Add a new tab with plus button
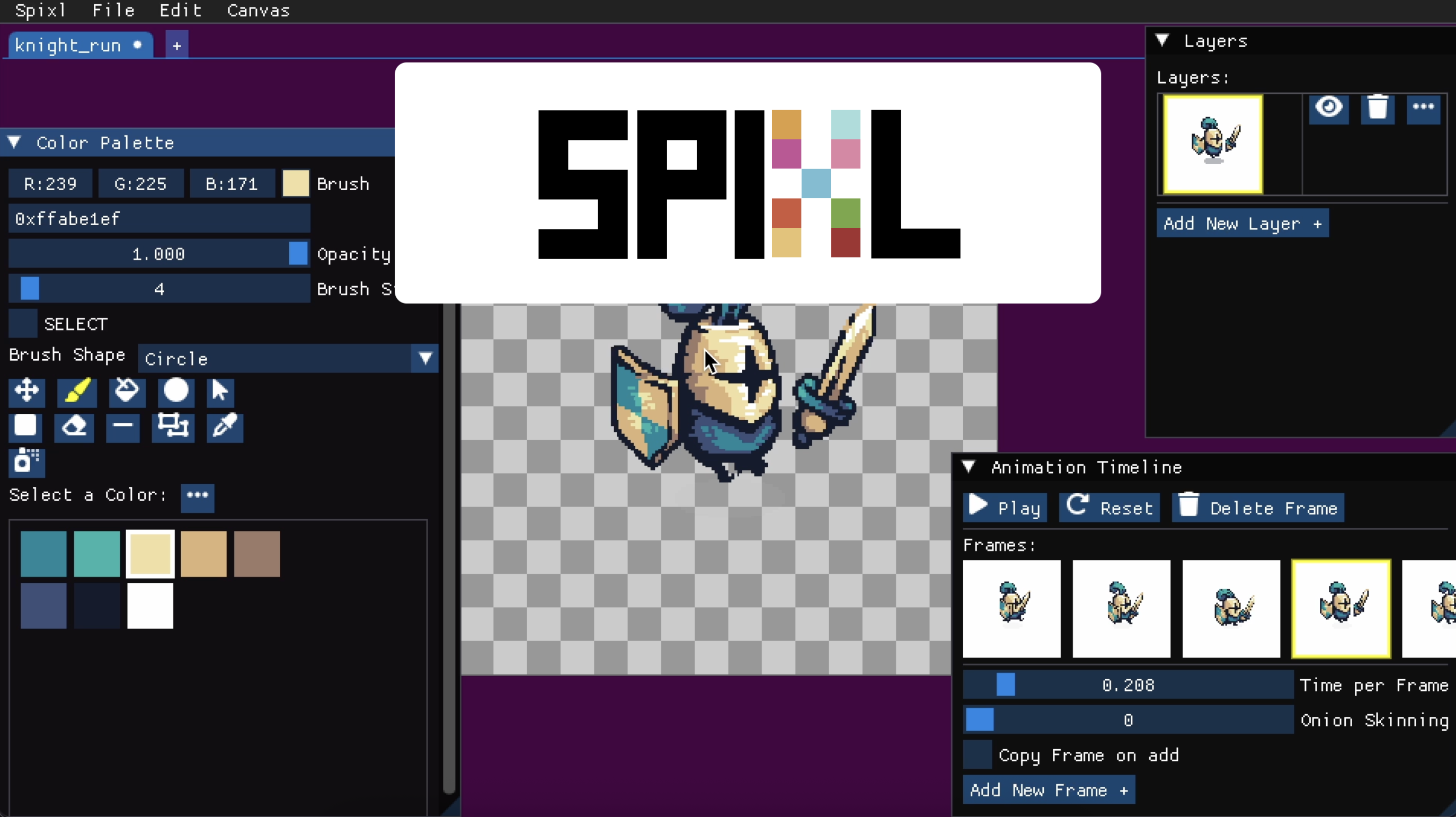Viewport: 1456px width, 817px height. tap(177, 45)
